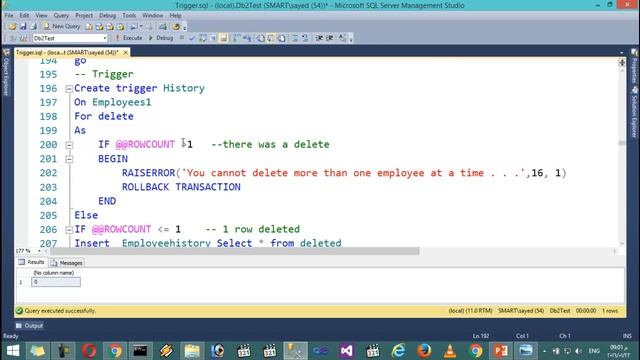This screenshot has height=360, width=640.
Task: Click the Parse checkmark icon
Action: pyautogui.click(x=192, y=38)
